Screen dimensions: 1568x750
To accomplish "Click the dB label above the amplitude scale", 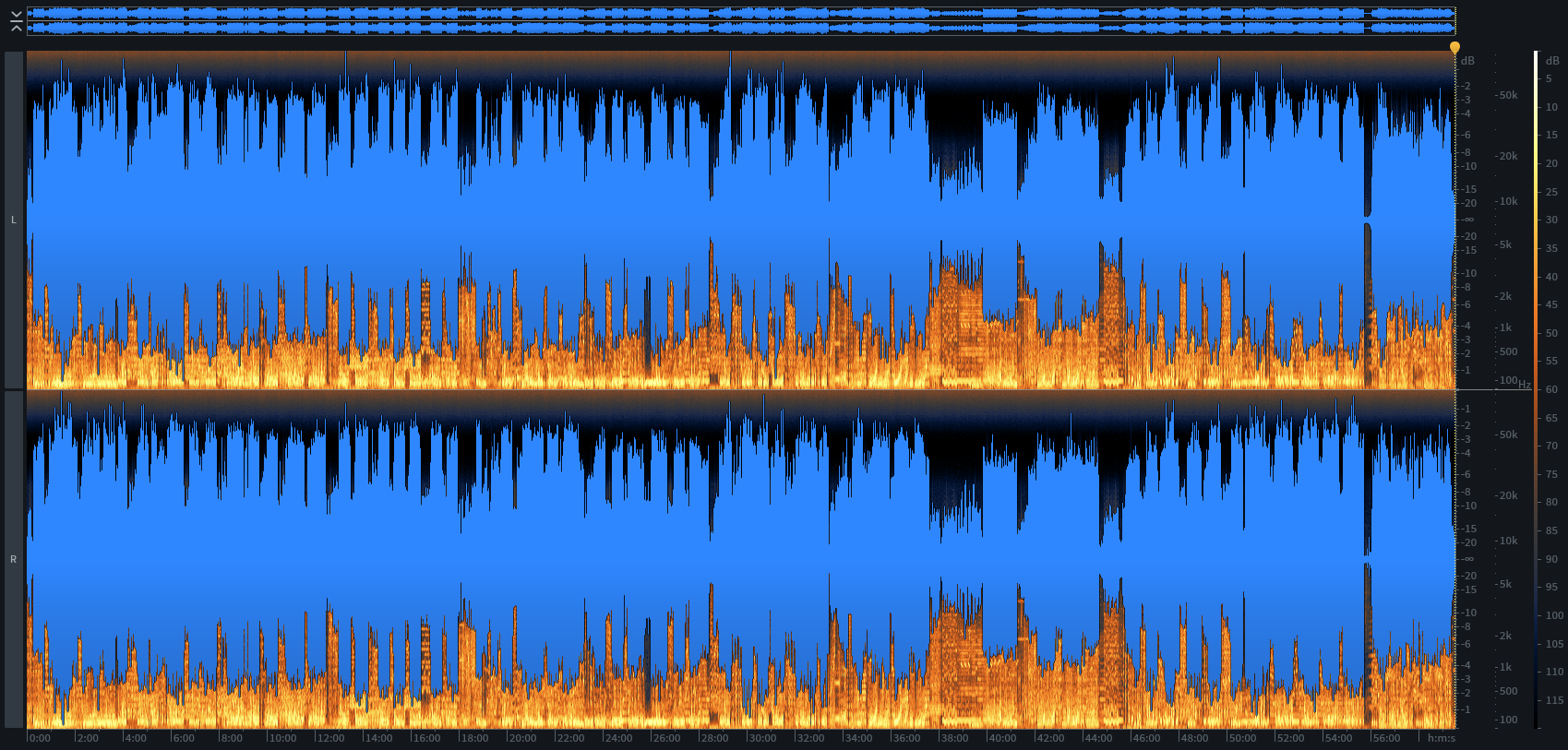I will click(x=1468, y=61).
